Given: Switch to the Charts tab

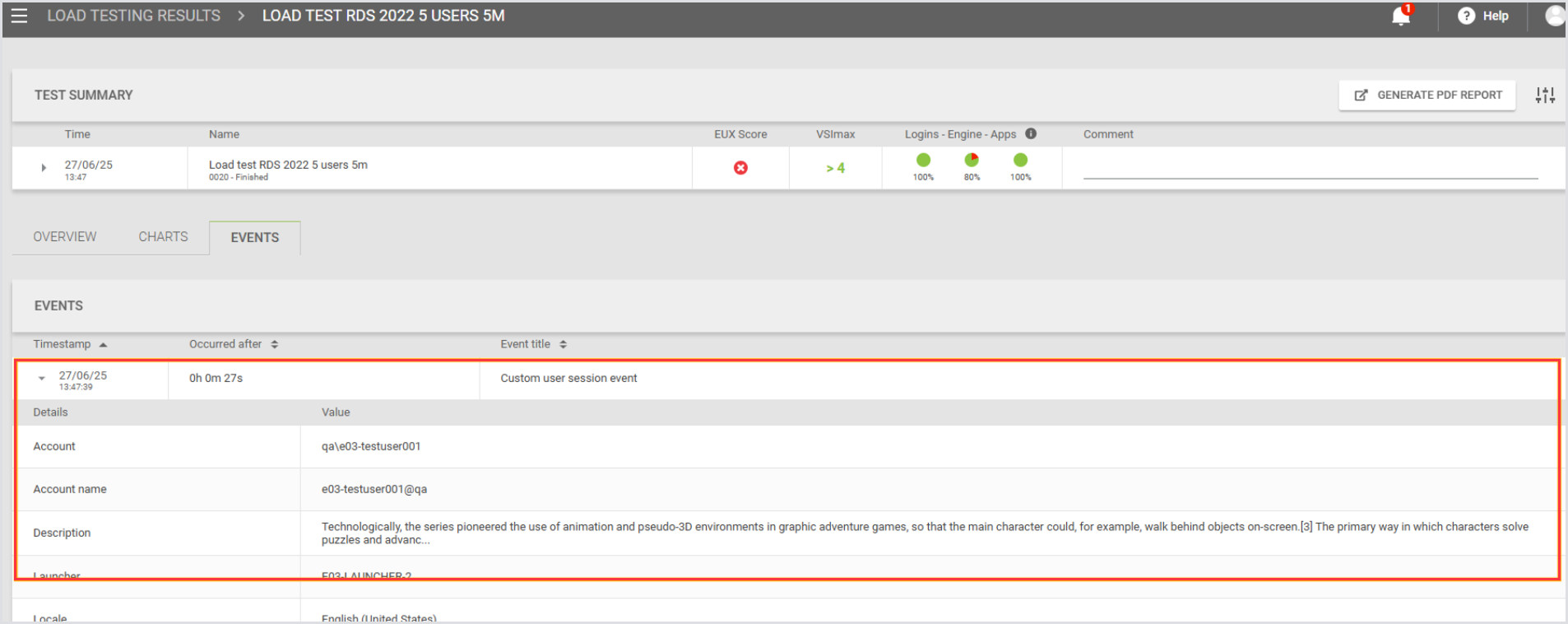Looking at the screenshot, I should (x=163, y=237).
